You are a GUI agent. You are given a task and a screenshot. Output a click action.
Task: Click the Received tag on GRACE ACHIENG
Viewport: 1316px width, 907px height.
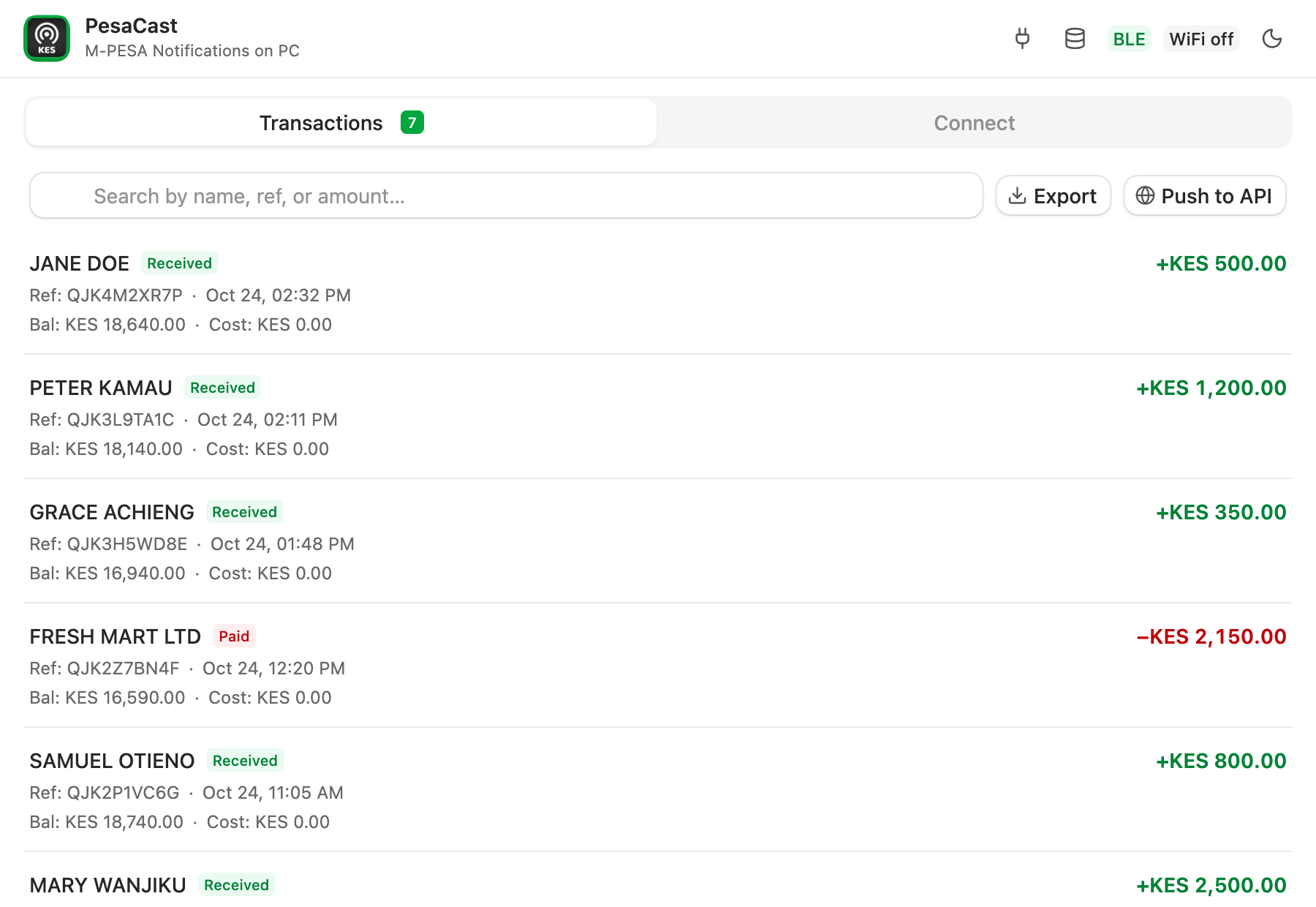click(x=244, y=512)
